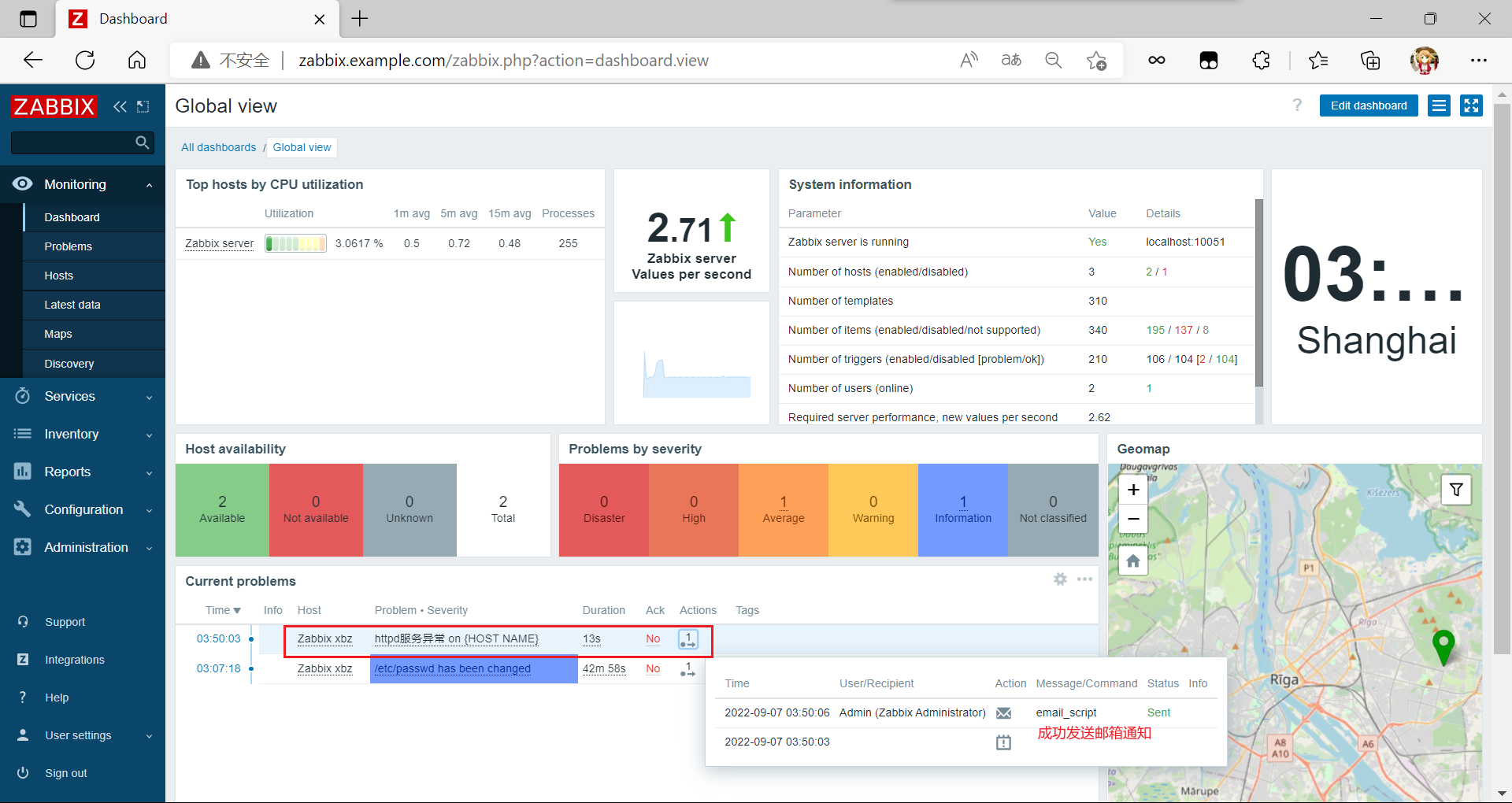
Task: Click Not available red host tile
Action: click(x=316, y=510)
